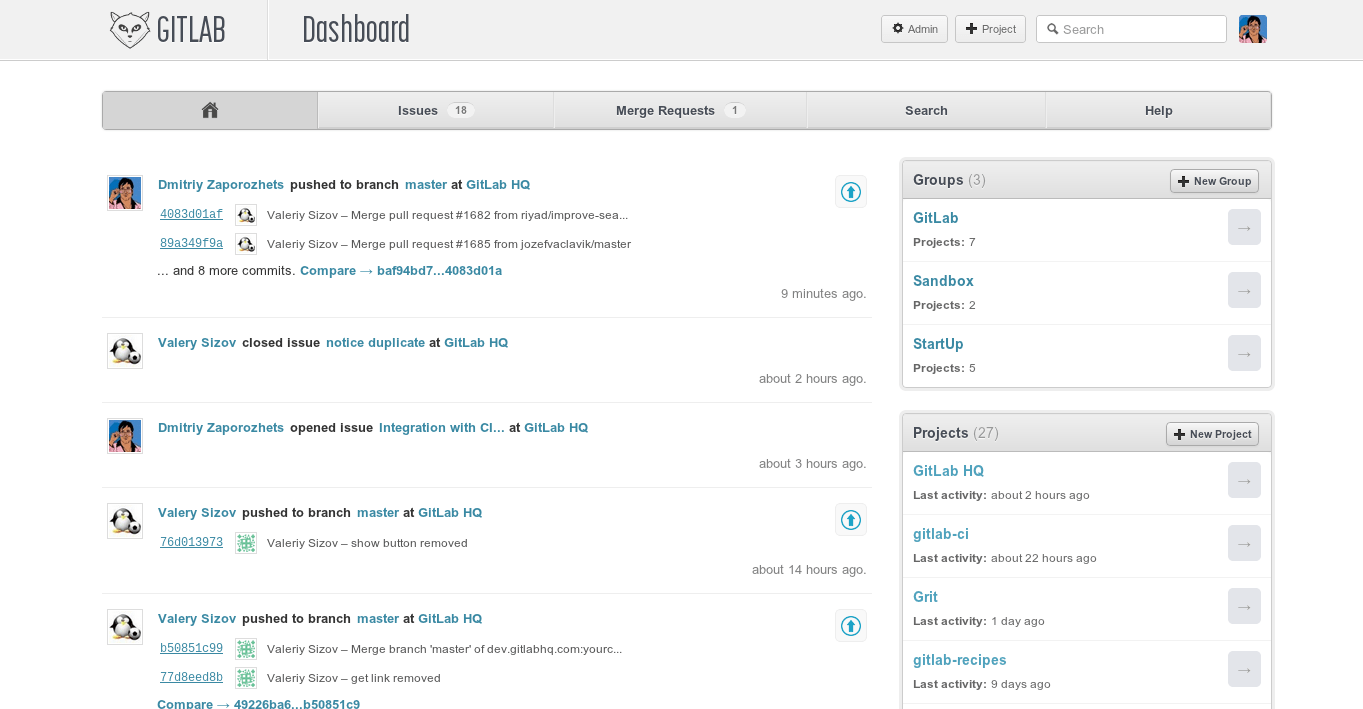The image size is (1363, 709).
Task: Click the New Project button
Action: (x=1212, y=434)
